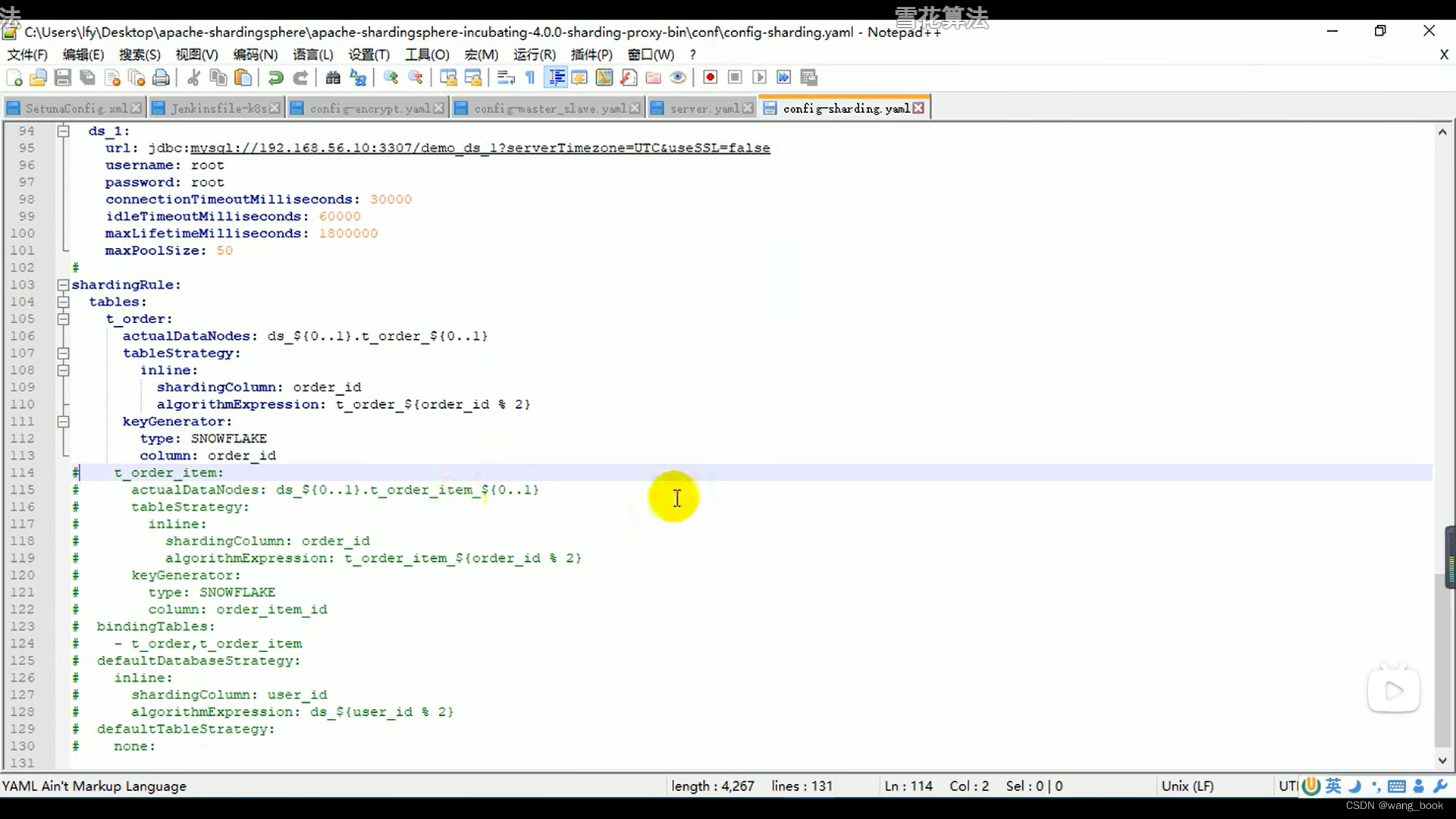Open 编码(N) menu
The width and height of the screenshot is (1456, 819).
256,55
